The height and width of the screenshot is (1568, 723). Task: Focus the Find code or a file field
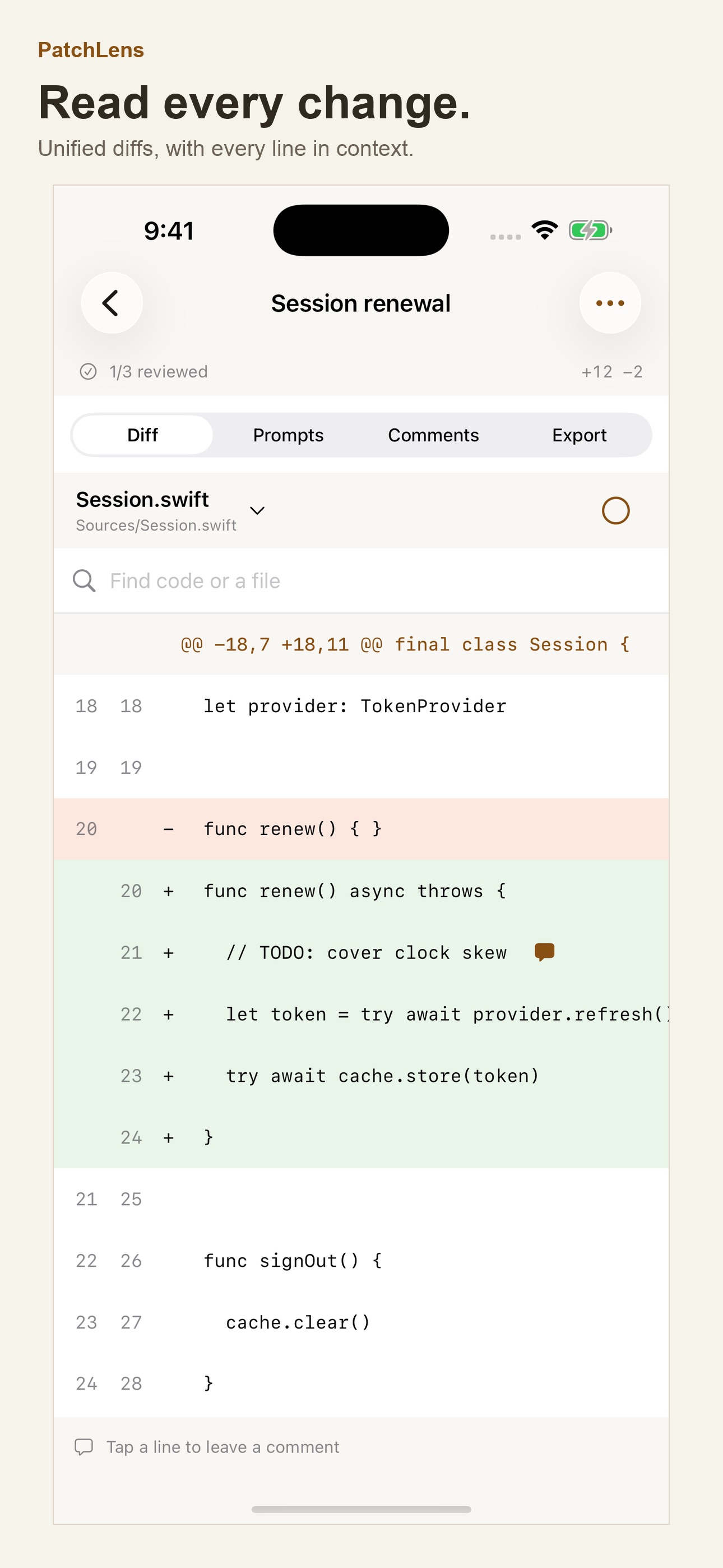tap(361, 580)
